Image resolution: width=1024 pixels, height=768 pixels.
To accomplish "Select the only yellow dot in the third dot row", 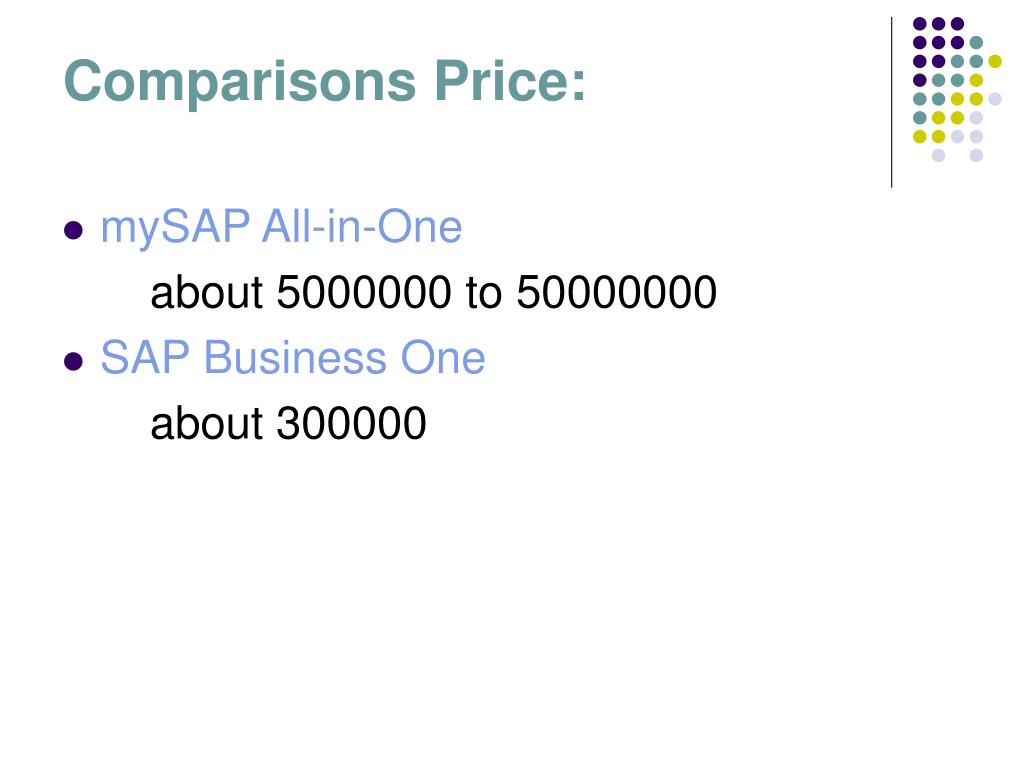I will pyautogui.click(x=995, y=61).
